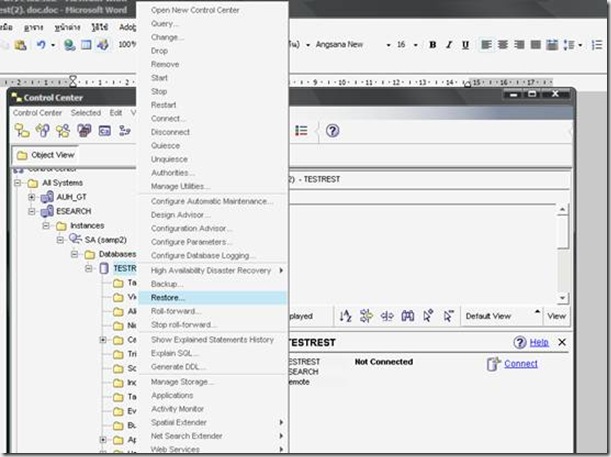Open Angsana New font dropdown

click(388, 45)
